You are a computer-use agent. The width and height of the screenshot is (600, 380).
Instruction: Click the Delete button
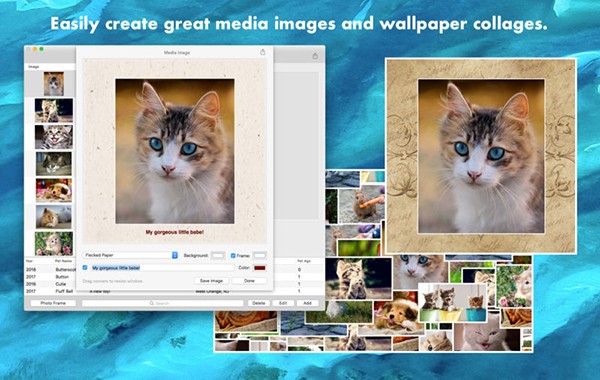pyautogui.click(x=259, y=303)
